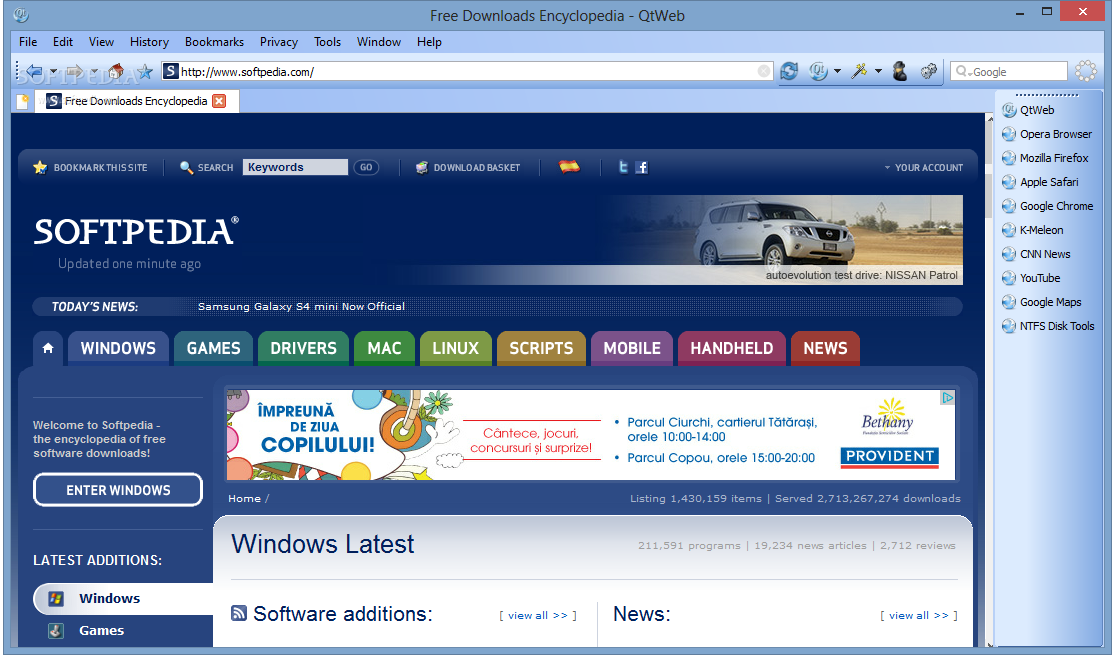Go to Softpedia home tab icon

click(x=48, y=348)
